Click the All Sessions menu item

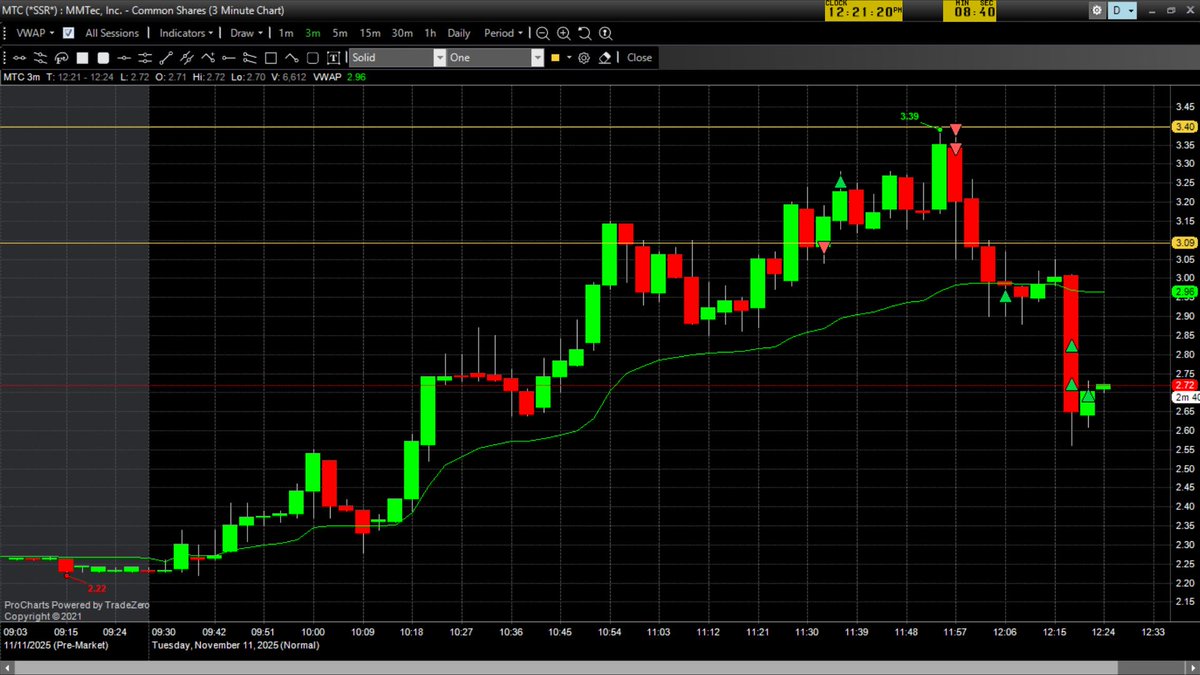pyautogui.click(x=112, y=33)
